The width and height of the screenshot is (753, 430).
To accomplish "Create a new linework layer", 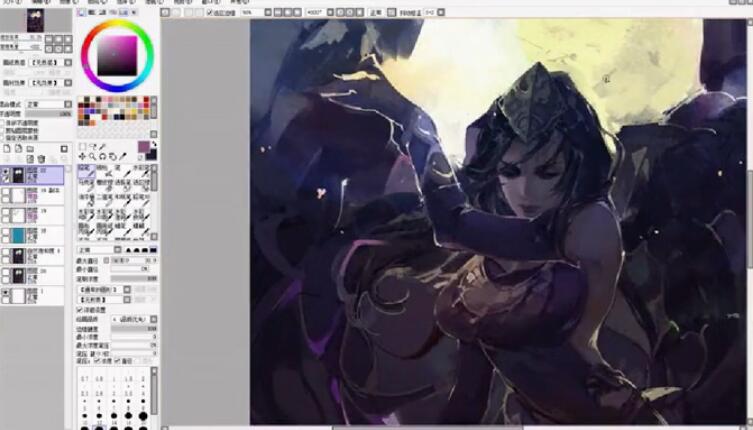I will 19,149.
